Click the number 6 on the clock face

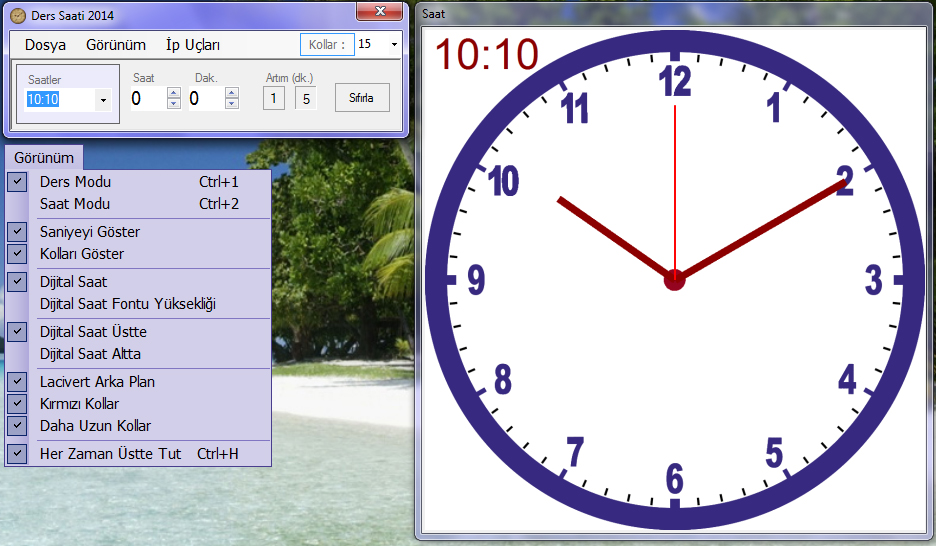(x=675, y=480)
